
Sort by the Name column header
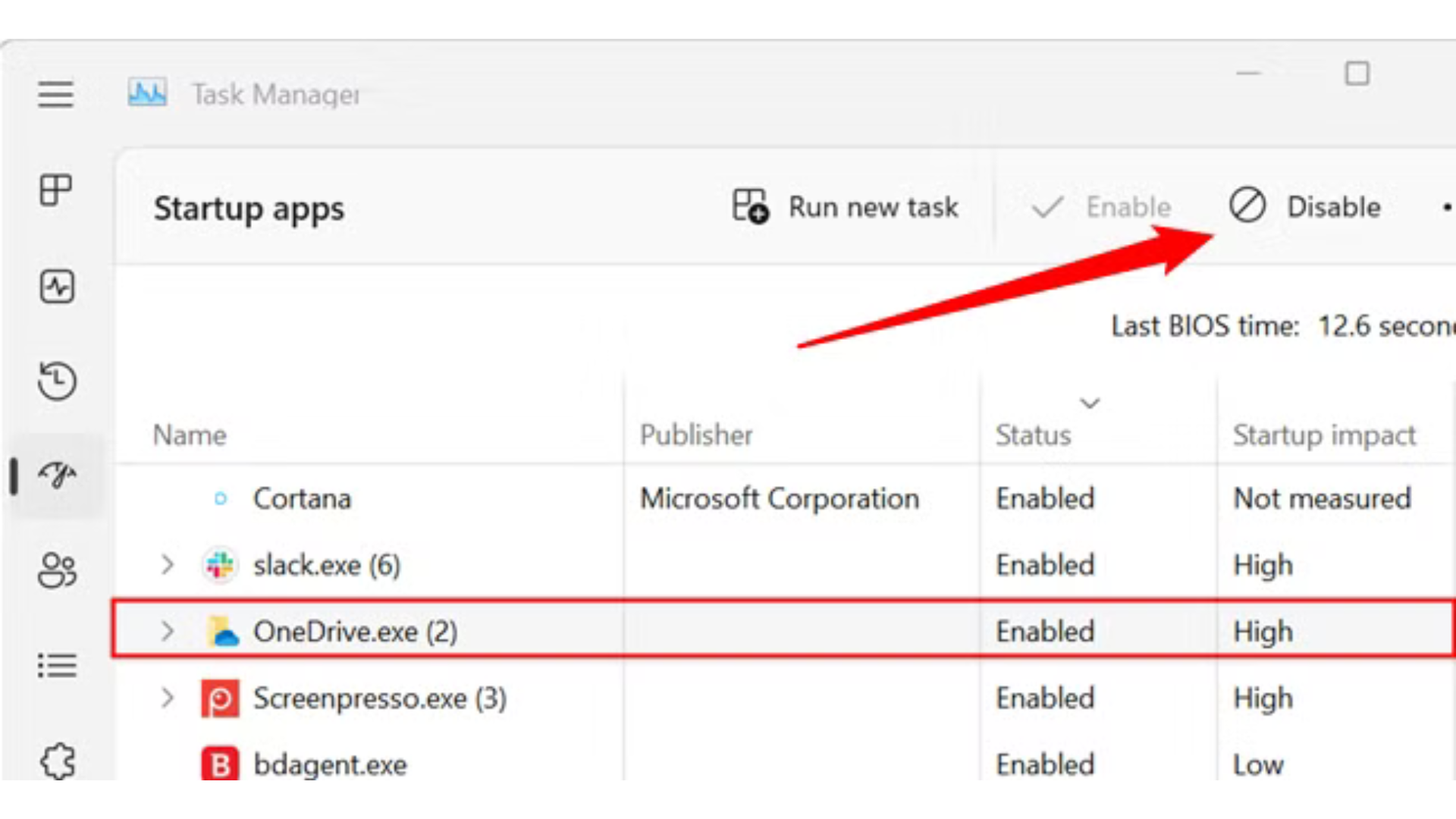(x=190, y=435)
